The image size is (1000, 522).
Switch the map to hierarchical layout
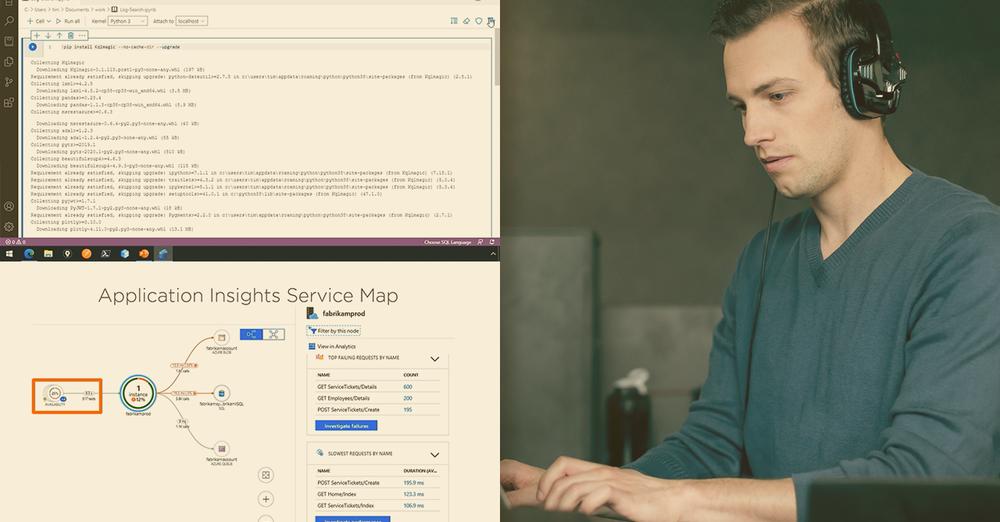pos(251,334)
